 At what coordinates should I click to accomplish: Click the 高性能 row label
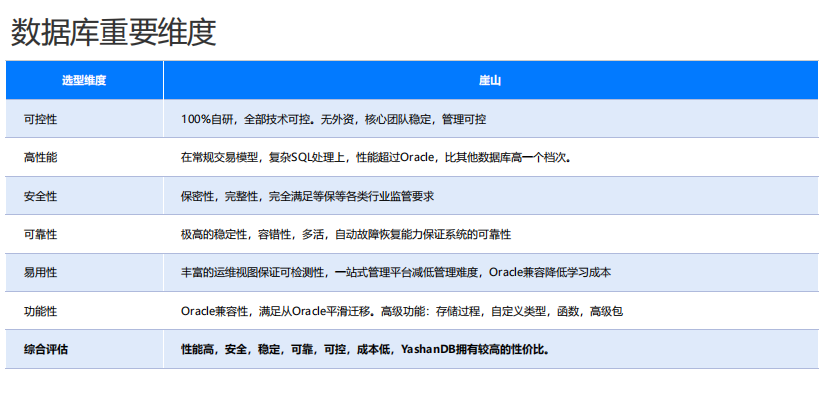[x=41, y=158]
